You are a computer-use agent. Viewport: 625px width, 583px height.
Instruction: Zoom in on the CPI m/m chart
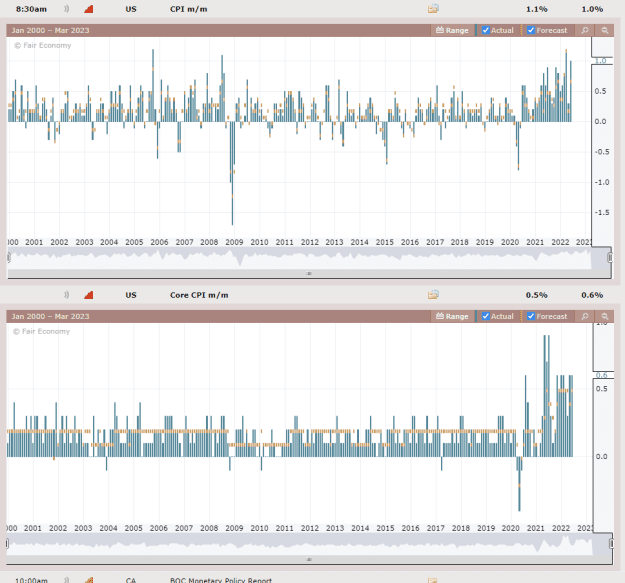(585, 30)
